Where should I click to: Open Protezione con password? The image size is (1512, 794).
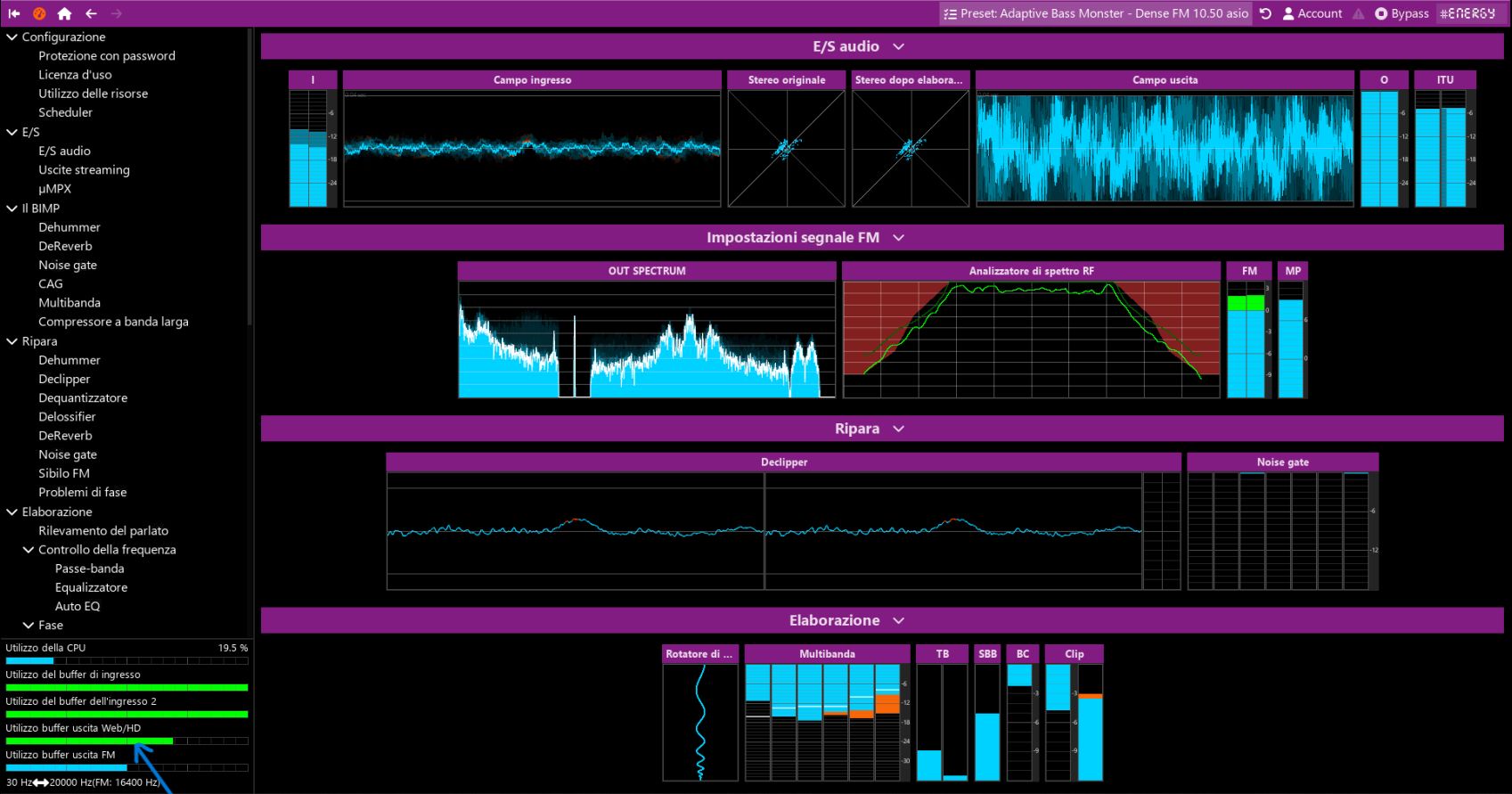pyautogui.click(x=107, y=56)
